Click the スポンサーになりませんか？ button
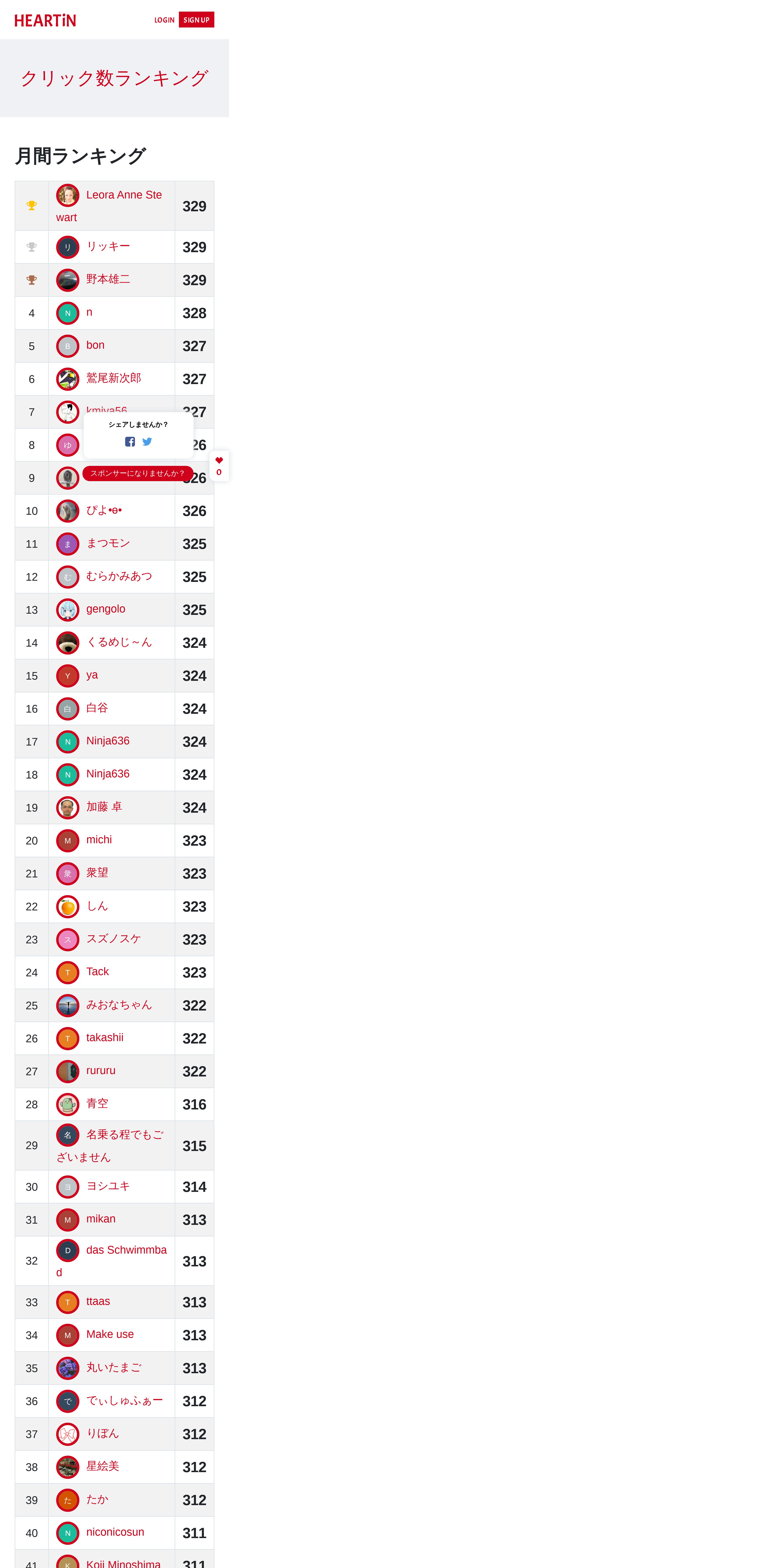Screen dimensions: 784x1568 click(x=138, y=474)
